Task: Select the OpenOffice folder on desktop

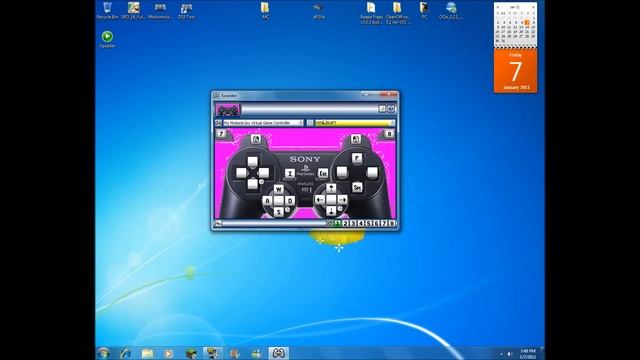Action: pos(397,12)
